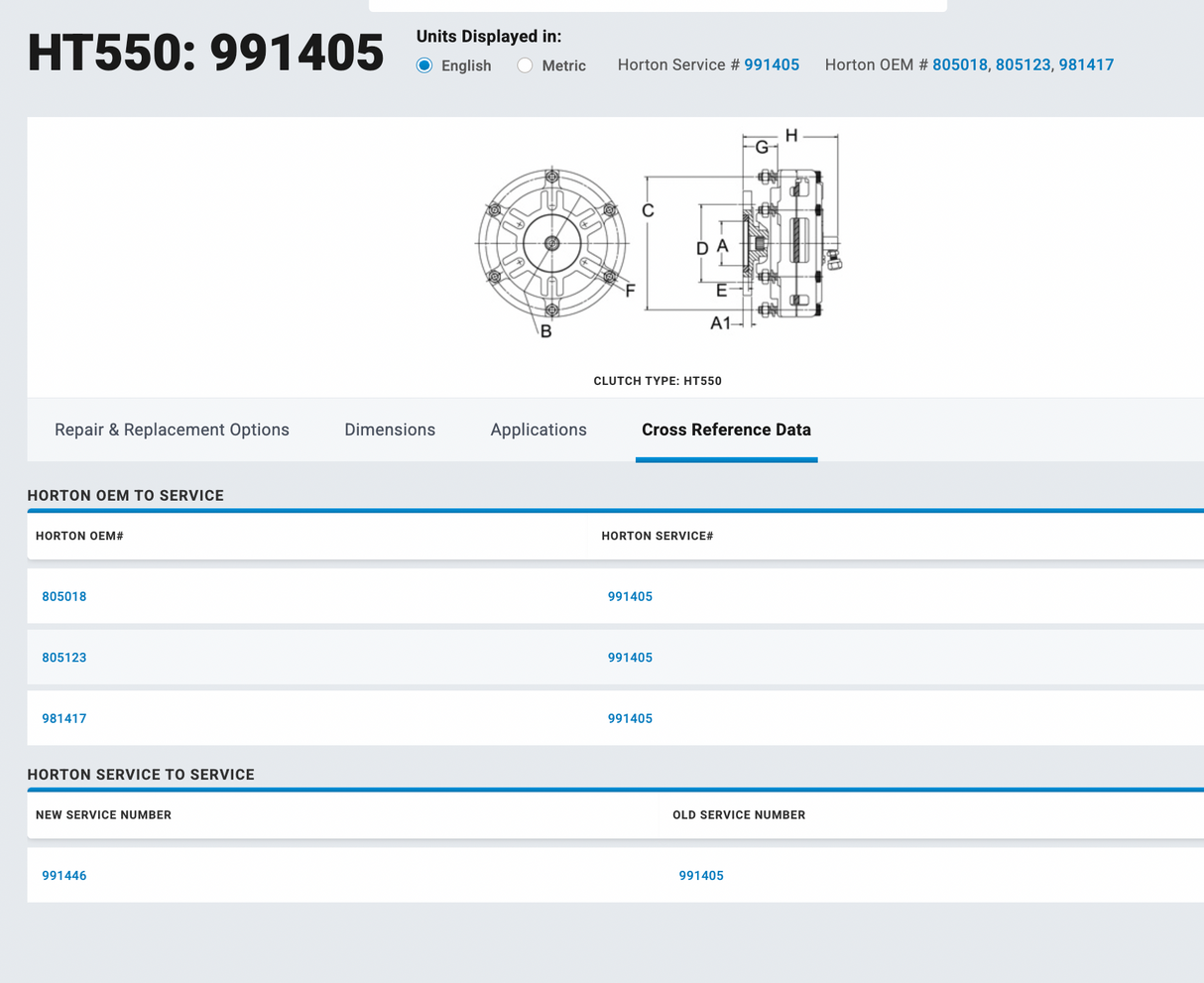Open the Applications tab
Image resolution: width=1204 pixels, height=983 pixels.
539,430
